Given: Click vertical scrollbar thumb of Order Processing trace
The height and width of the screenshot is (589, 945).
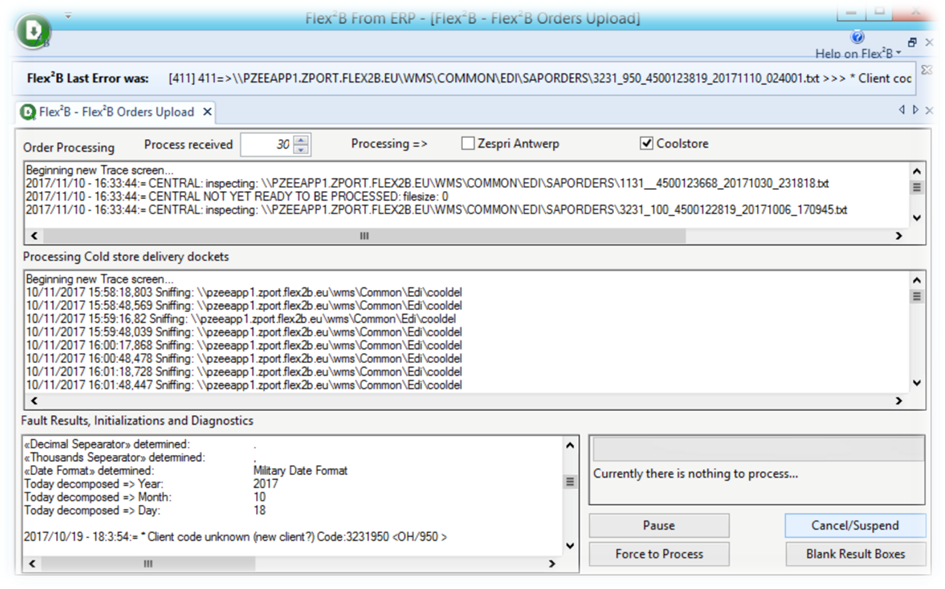Looking at the screenshot, I should click(917, 187).
